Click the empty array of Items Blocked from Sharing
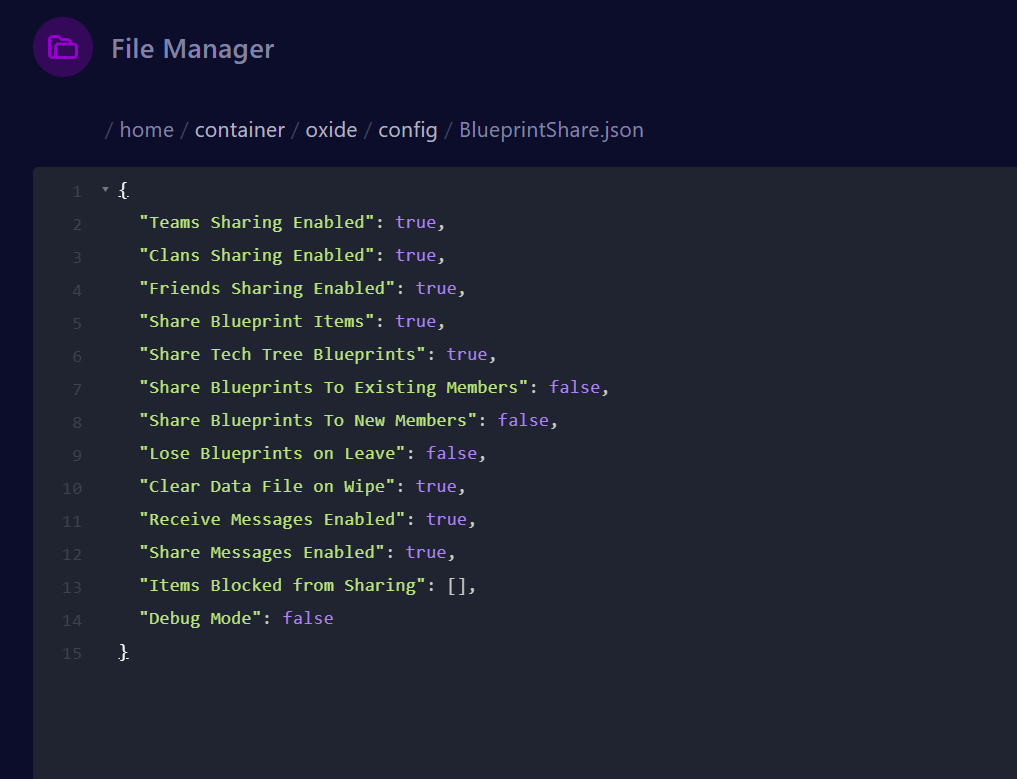This screenshot has height=779, width=1017. (456, 585)
